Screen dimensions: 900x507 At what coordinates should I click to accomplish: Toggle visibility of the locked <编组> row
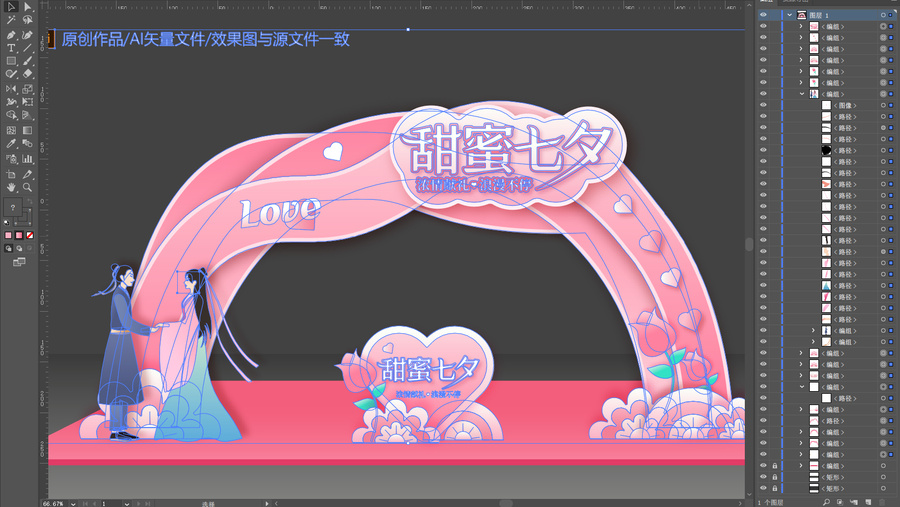pyautogui.click(x=763, y=466)
